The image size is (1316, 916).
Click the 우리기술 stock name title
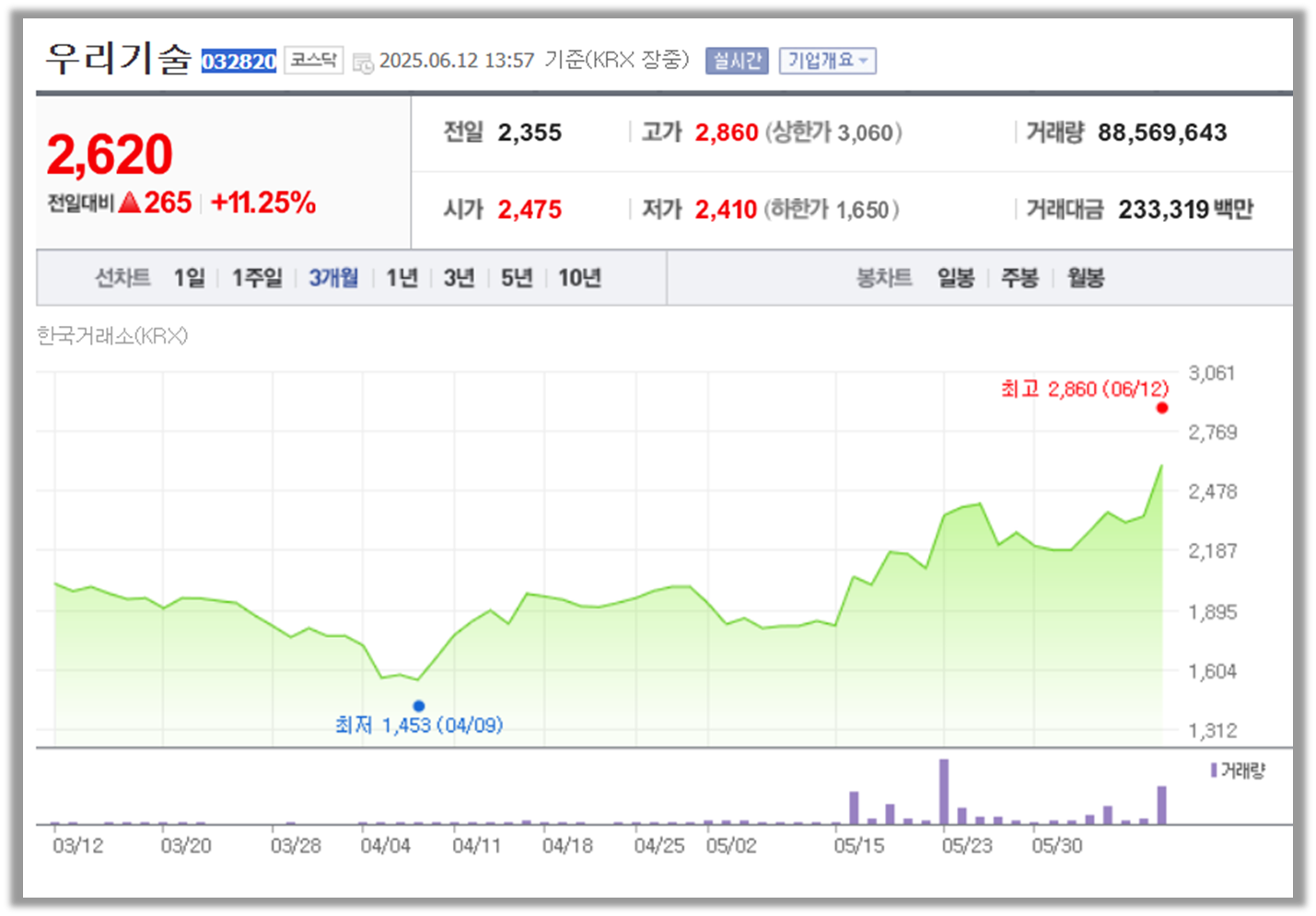[119, 59]
